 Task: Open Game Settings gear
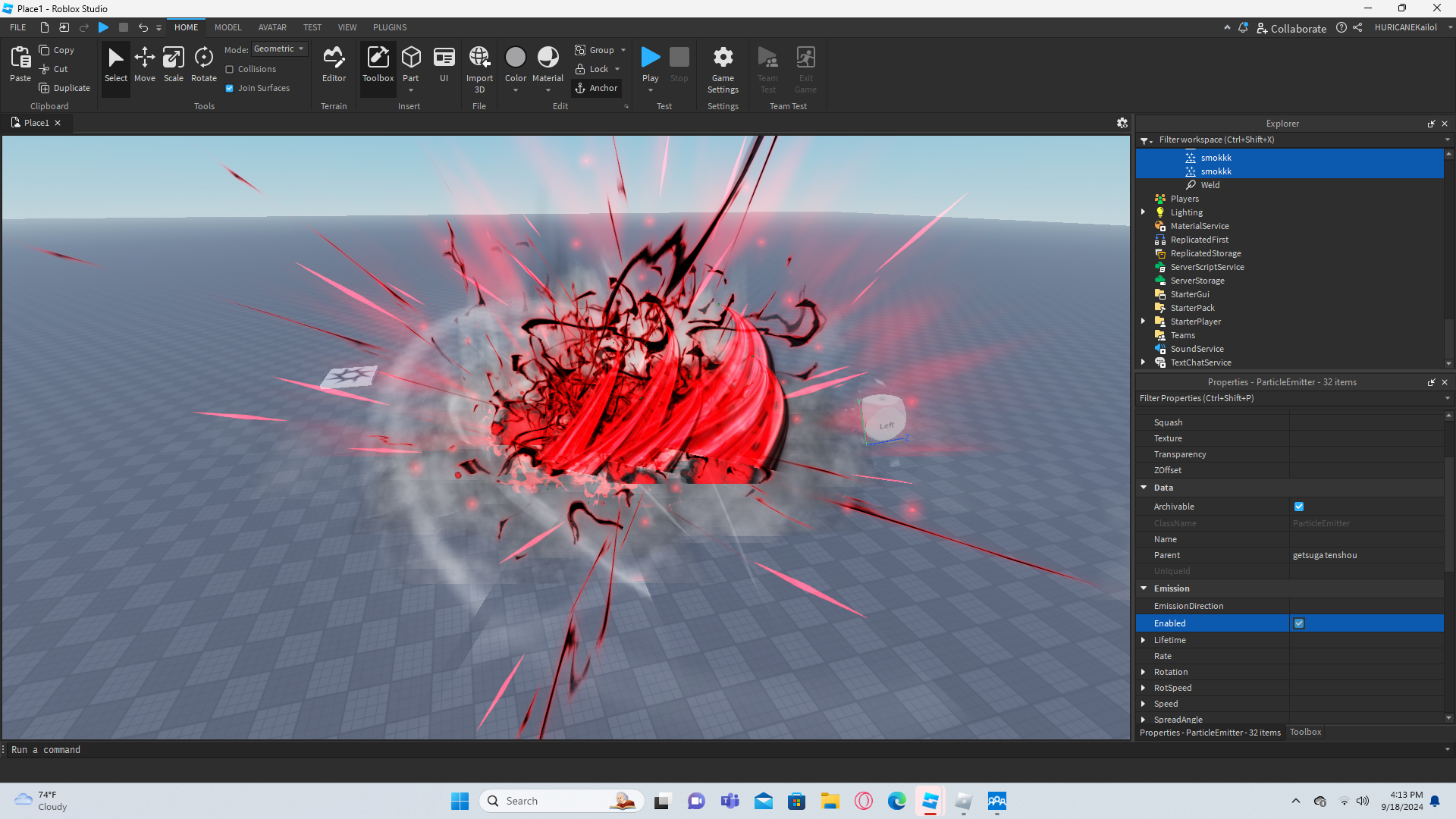pos(723,64)
